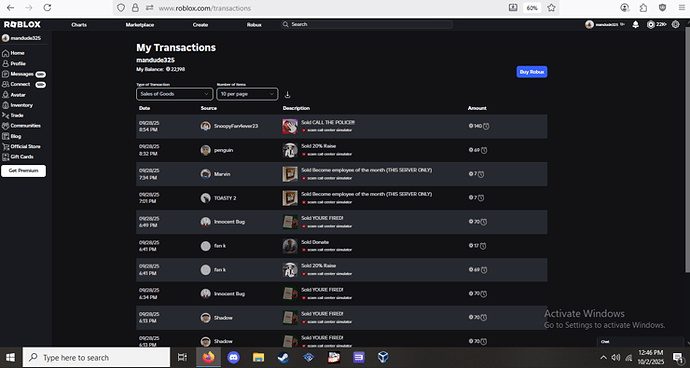This screenshot has width=690, height=368.
Task: Open penguin's profile link
Action: point(224,150)
